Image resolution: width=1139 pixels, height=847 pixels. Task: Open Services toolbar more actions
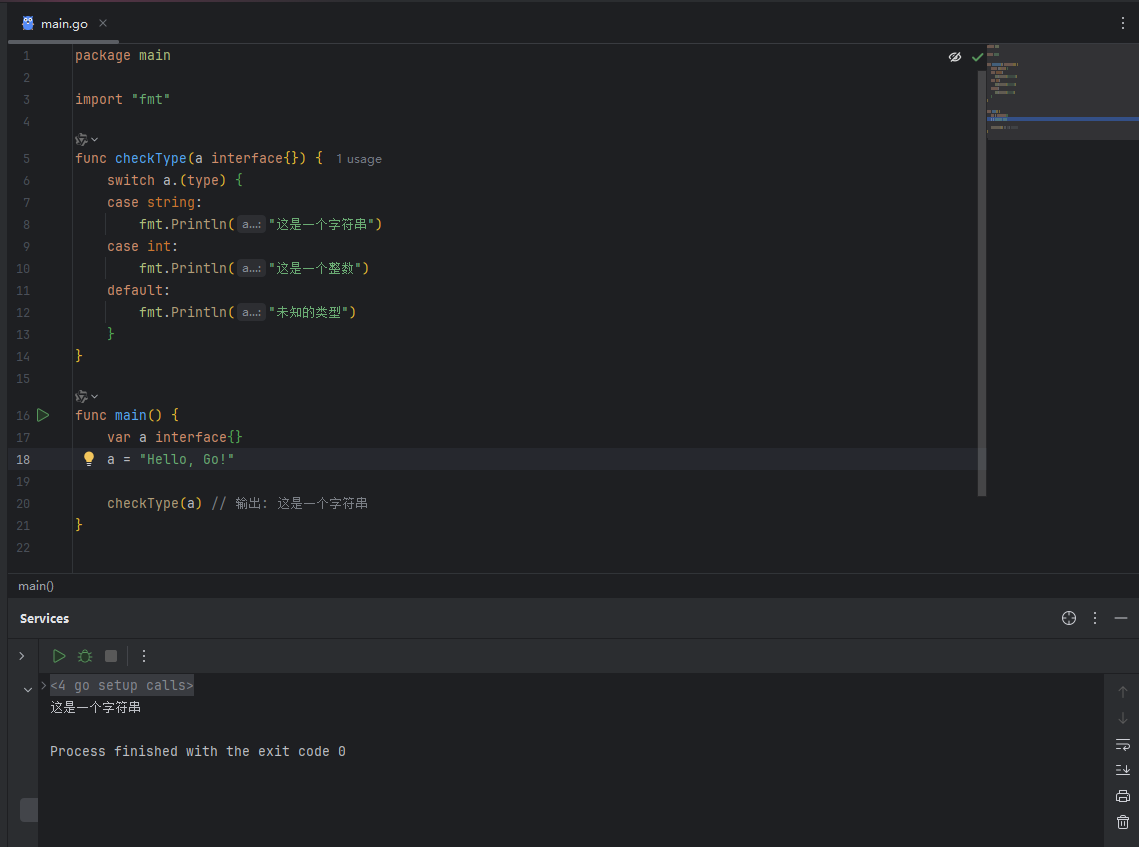144,656
